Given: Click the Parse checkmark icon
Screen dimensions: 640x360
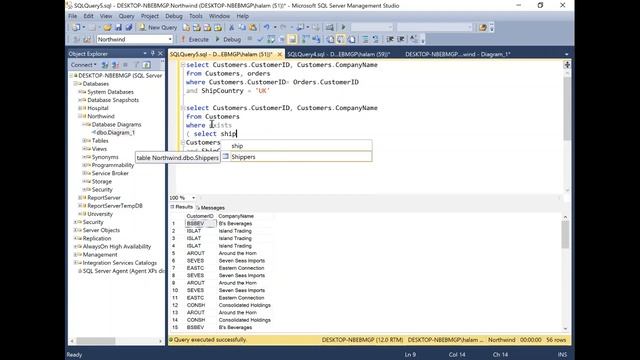Looking at the screenshot, I should (260, 39).
